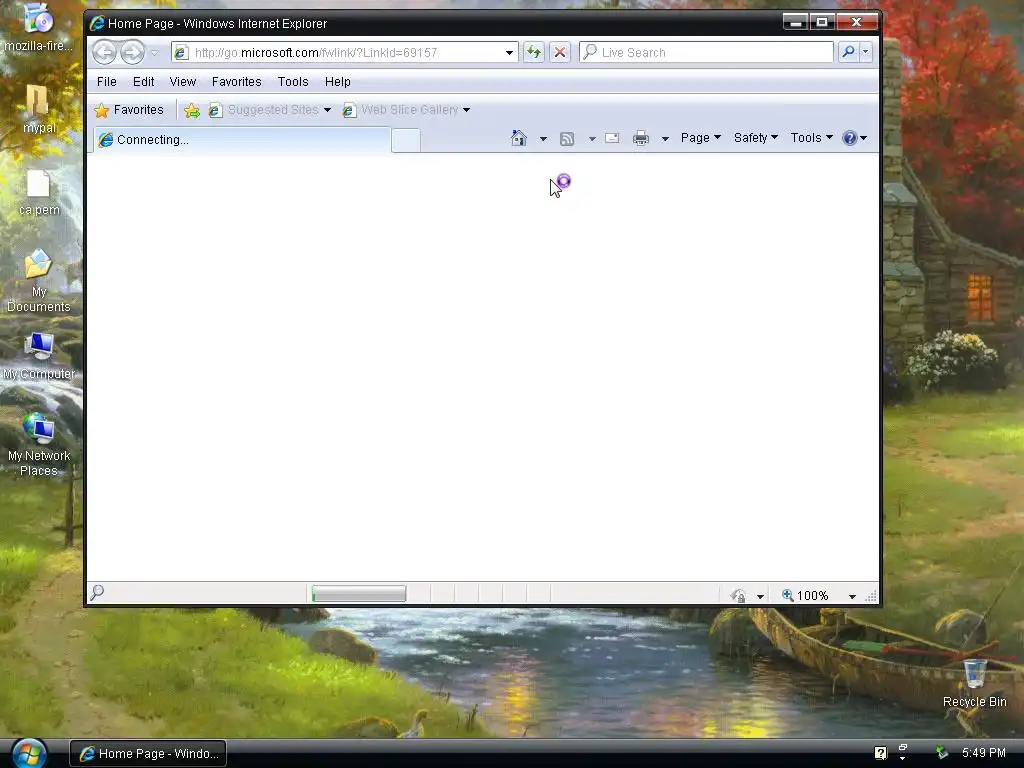Expand the feeds dropdown arrow
The width and height of the screenshot is (1024, 768).
592,138
